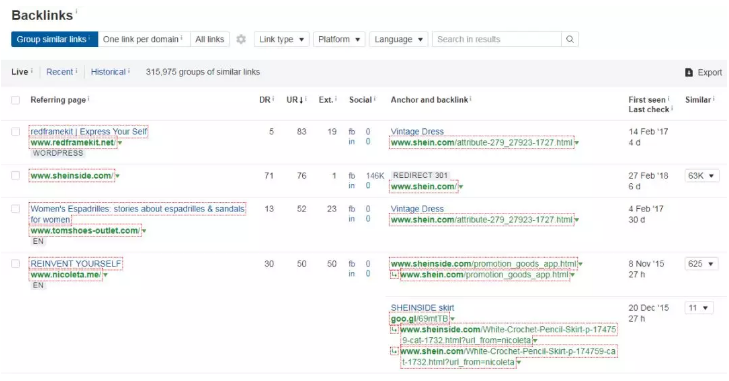Screen dimensions: 729x381
Task: Toggle the select-all checkbox in header
Action: pyautogui.click(x=15, y=100)
